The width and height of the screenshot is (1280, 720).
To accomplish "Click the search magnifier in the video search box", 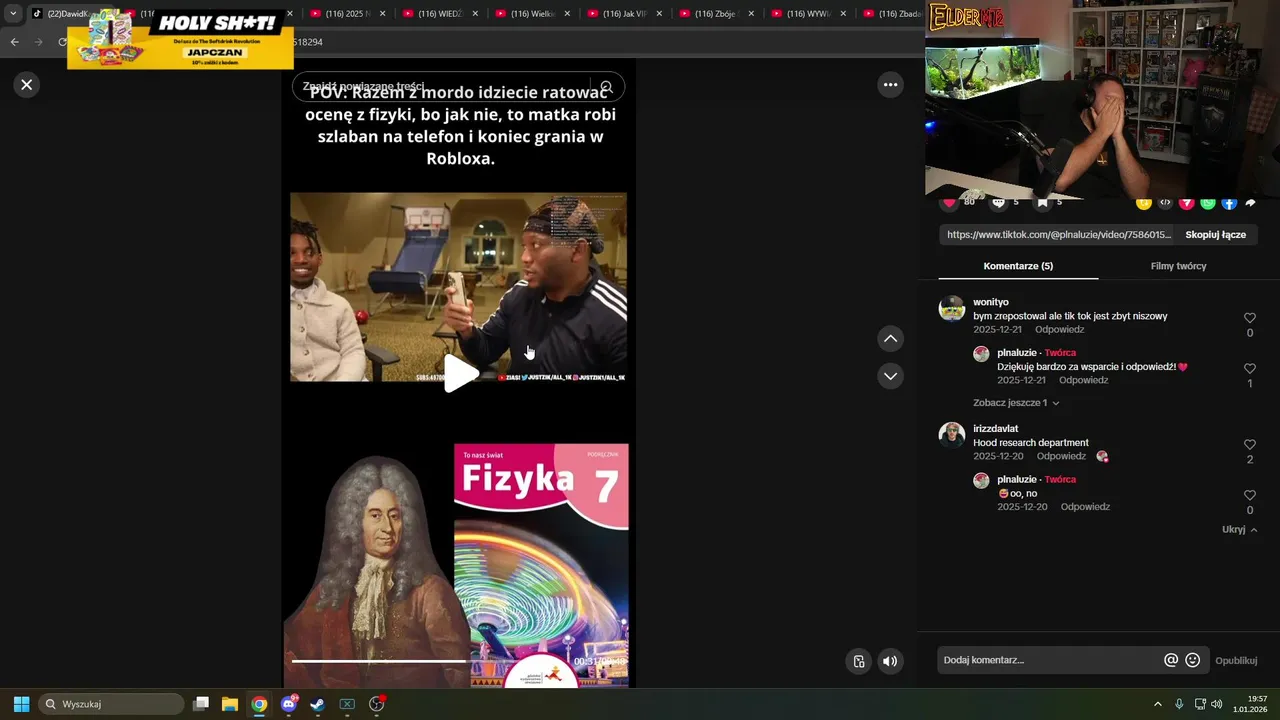I will pyautogui.click(x=606, y=87).
